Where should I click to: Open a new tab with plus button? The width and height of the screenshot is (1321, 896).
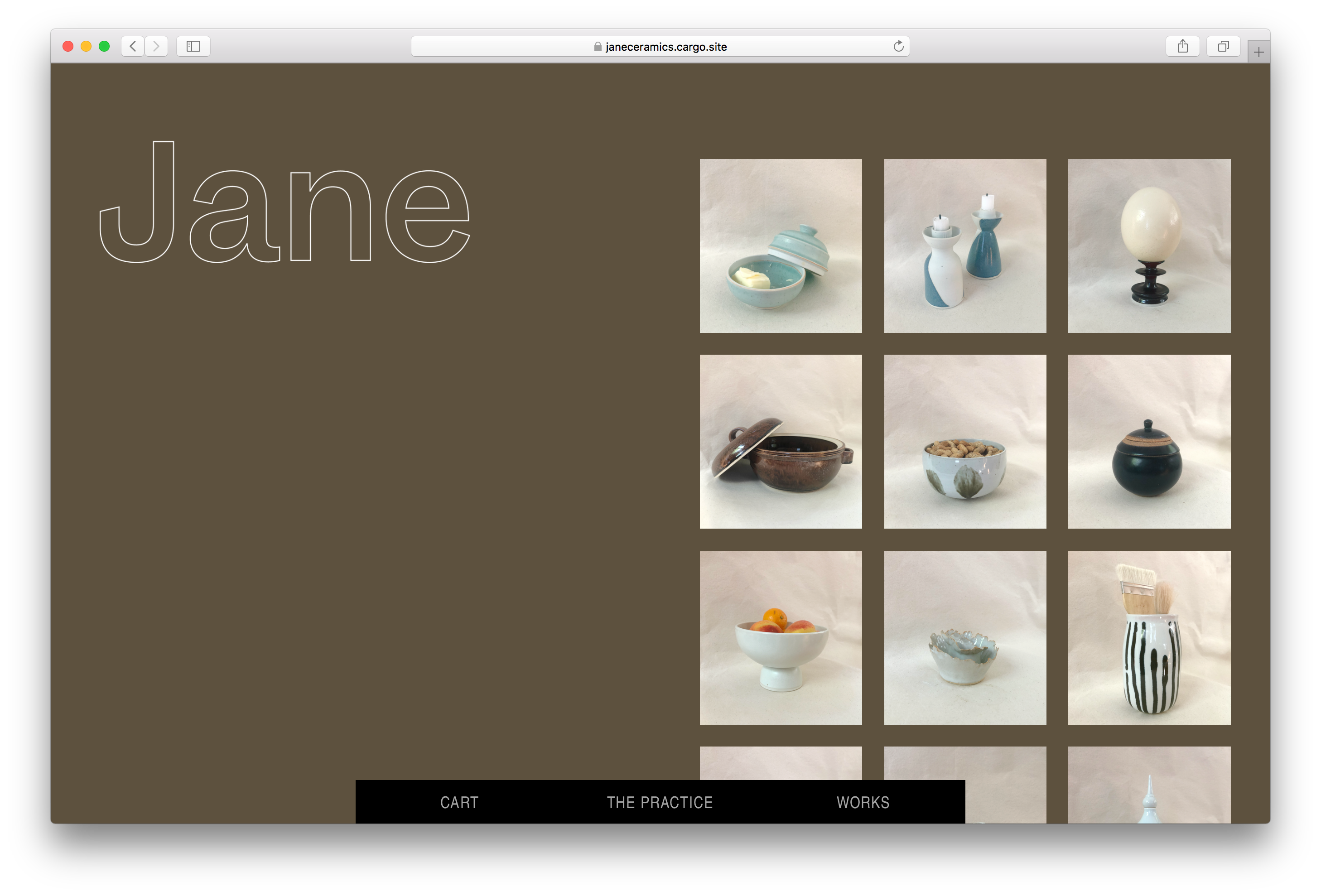click(1258, 52)
